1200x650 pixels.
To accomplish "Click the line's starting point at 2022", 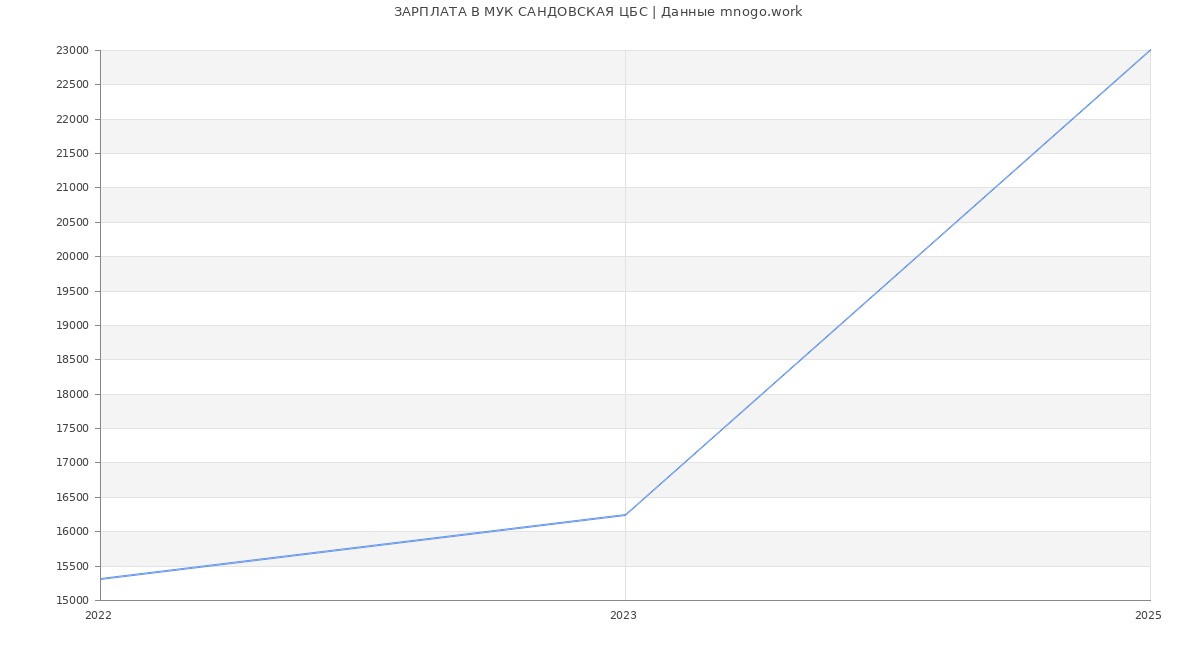I will point(101,579).
